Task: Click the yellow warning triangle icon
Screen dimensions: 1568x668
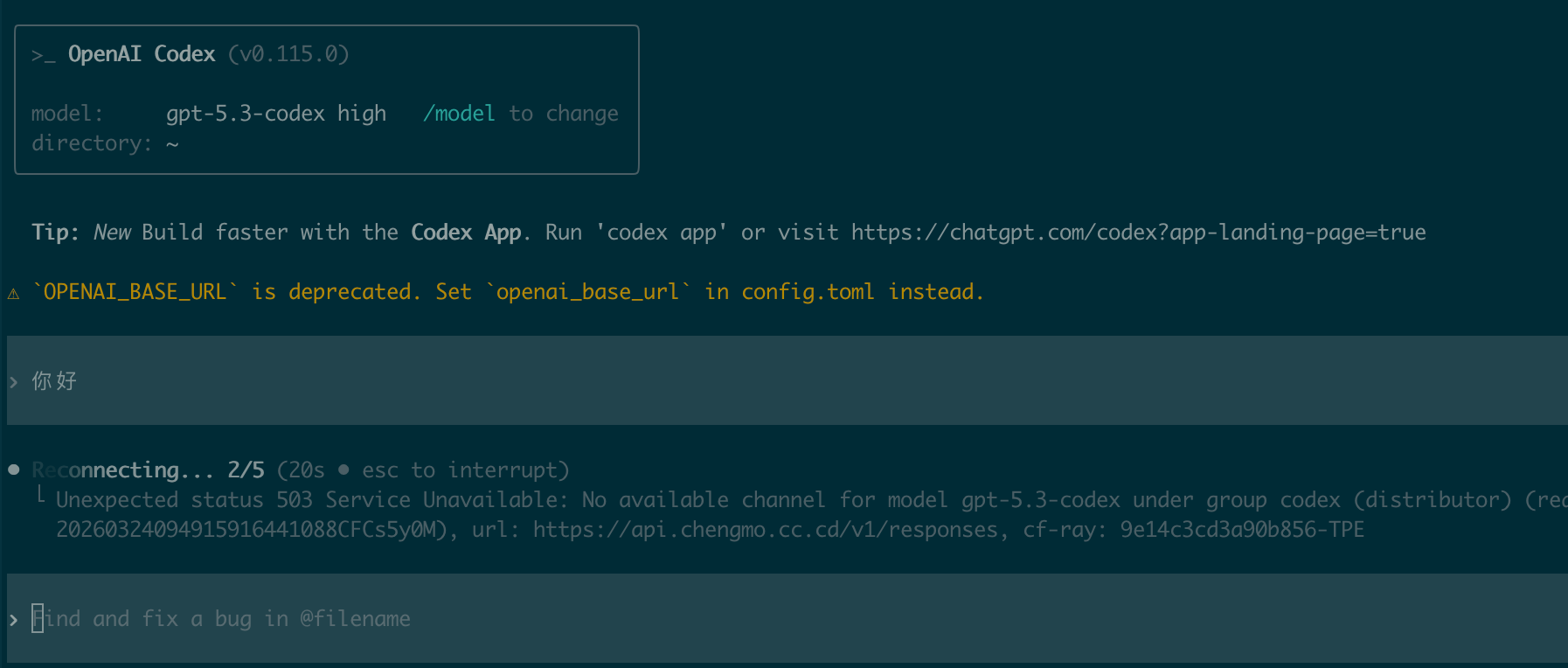Action: [13, 294]
